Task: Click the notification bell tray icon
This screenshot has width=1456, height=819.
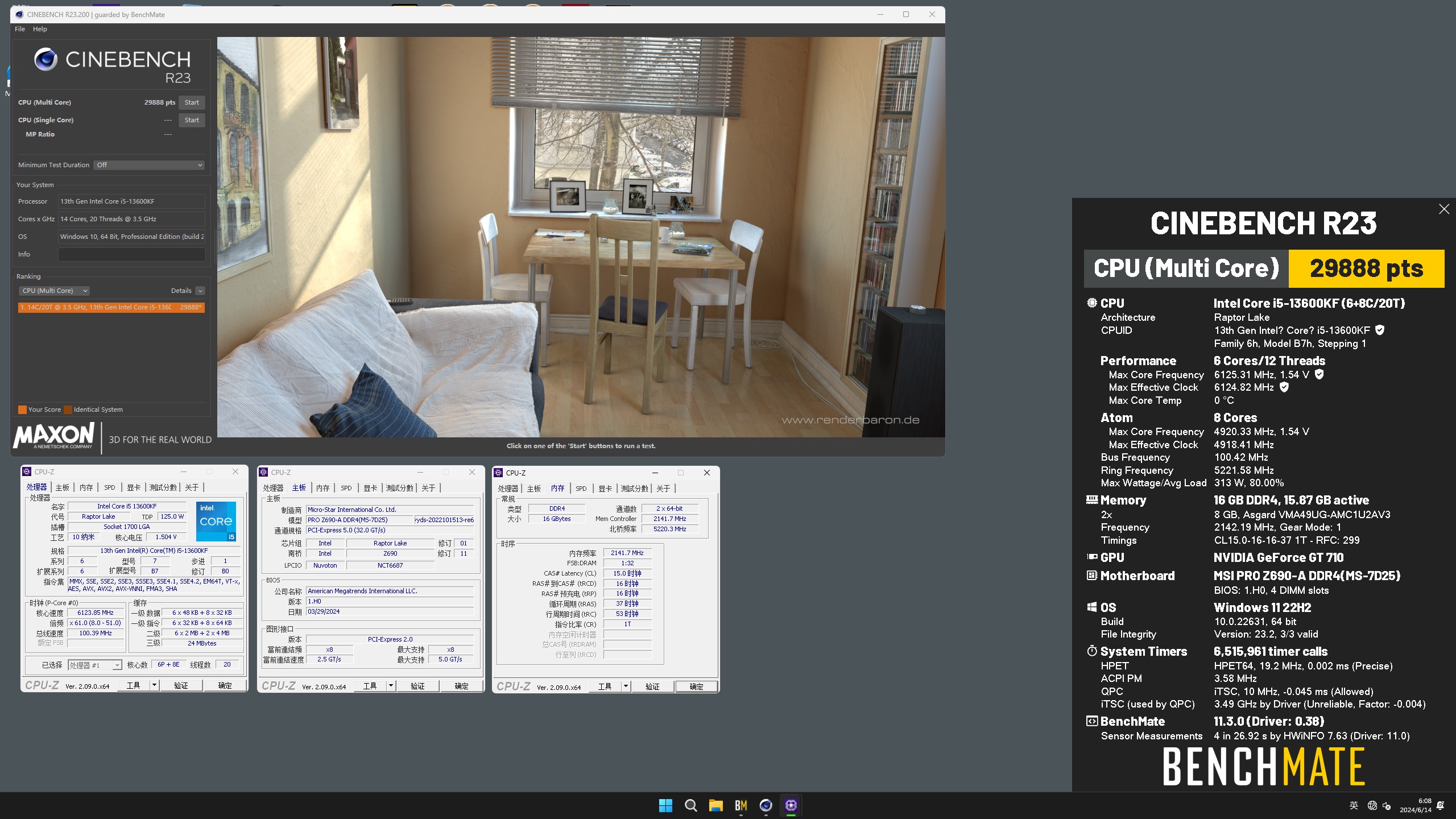Action: pyautogui.click(x=1441, y=805)
